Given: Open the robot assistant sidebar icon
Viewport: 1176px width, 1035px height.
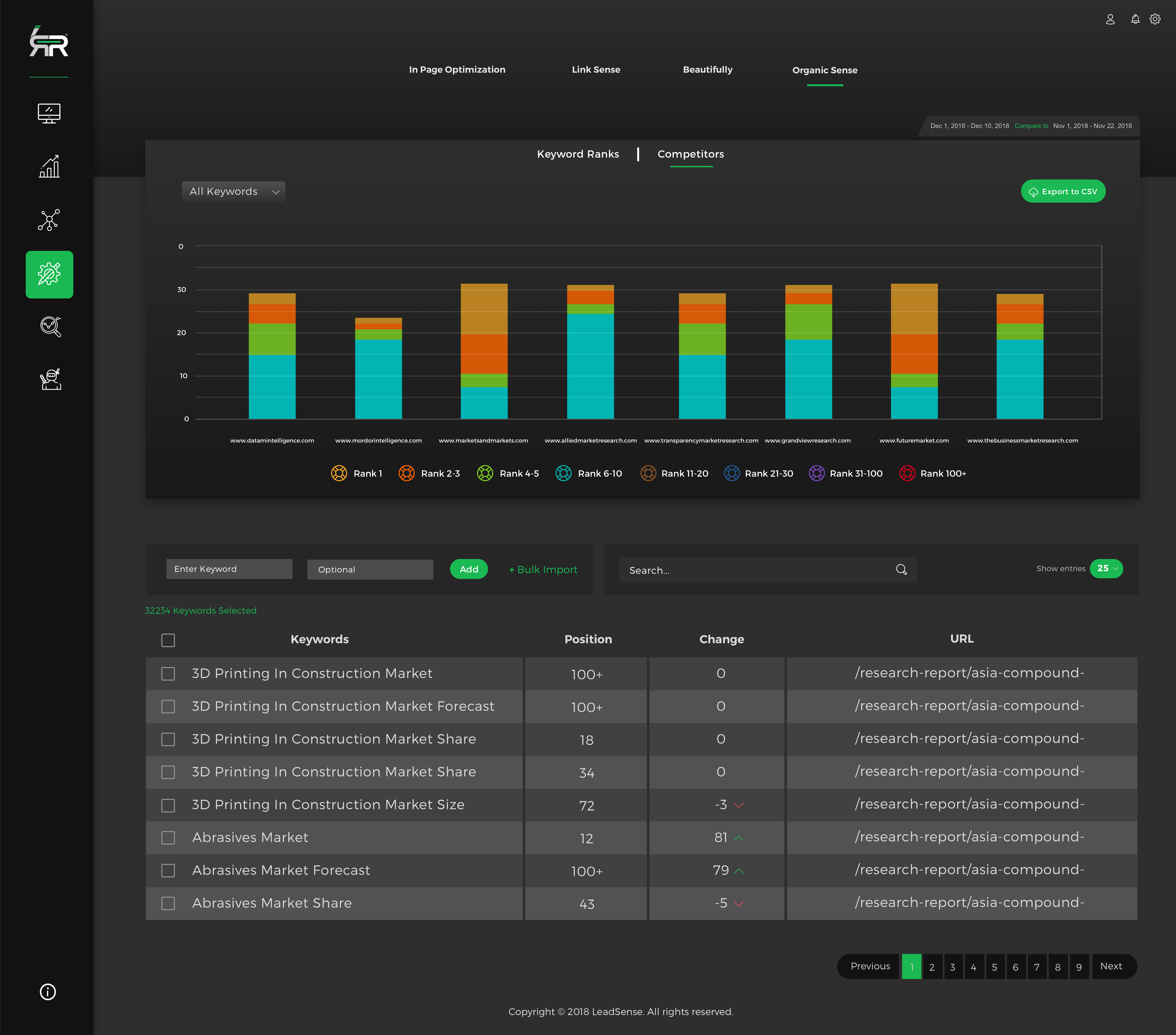Looking at the screenshot, I should [x=50, y=379].
